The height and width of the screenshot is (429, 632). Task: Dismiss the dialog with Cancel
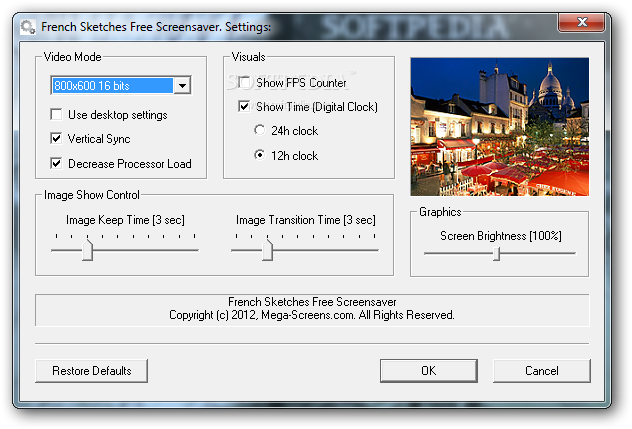pyautogui.click(x=542, y=371)
